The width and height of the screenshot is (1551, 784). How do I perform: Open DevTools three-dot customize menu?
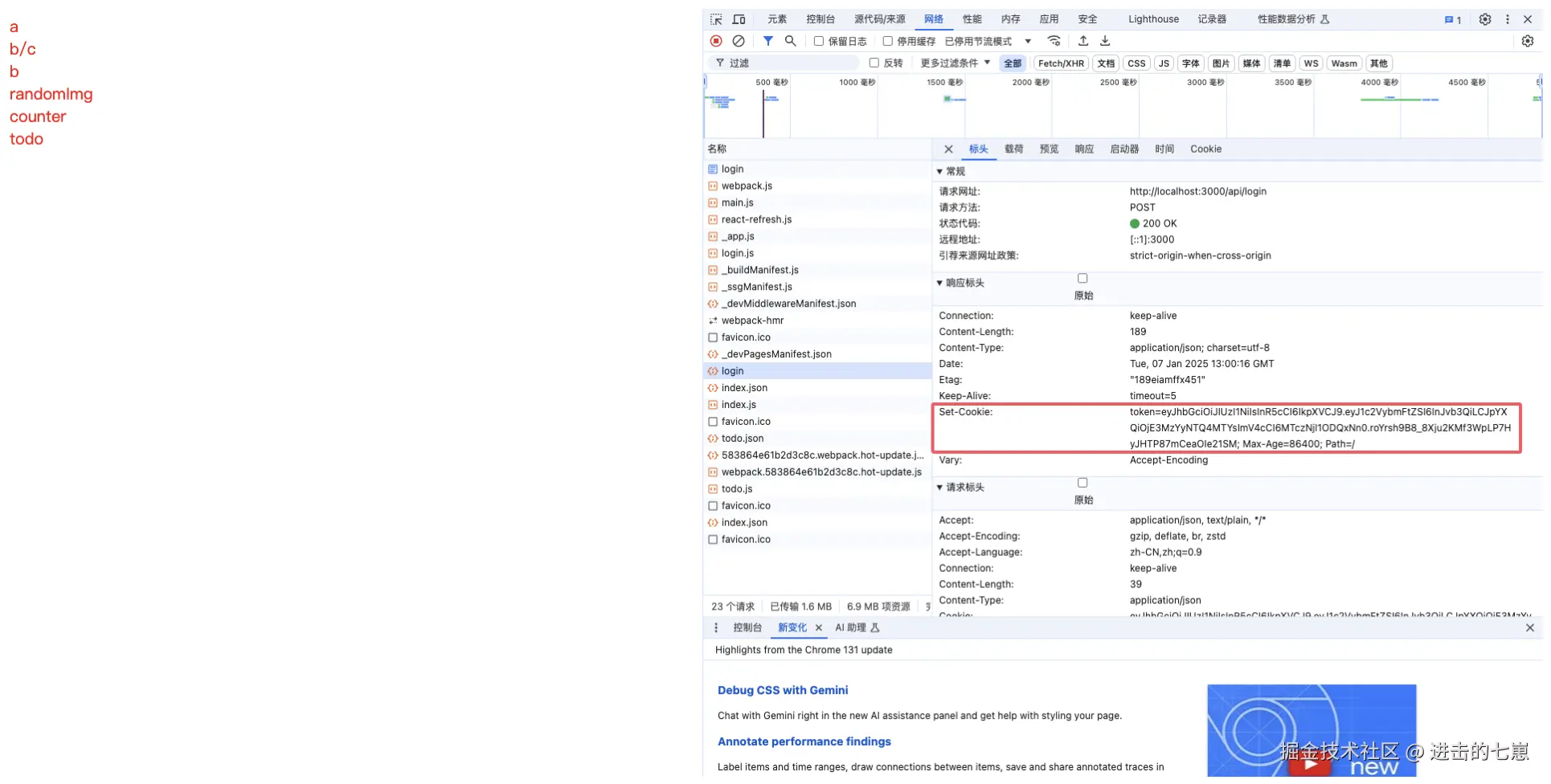point(1508,19)
